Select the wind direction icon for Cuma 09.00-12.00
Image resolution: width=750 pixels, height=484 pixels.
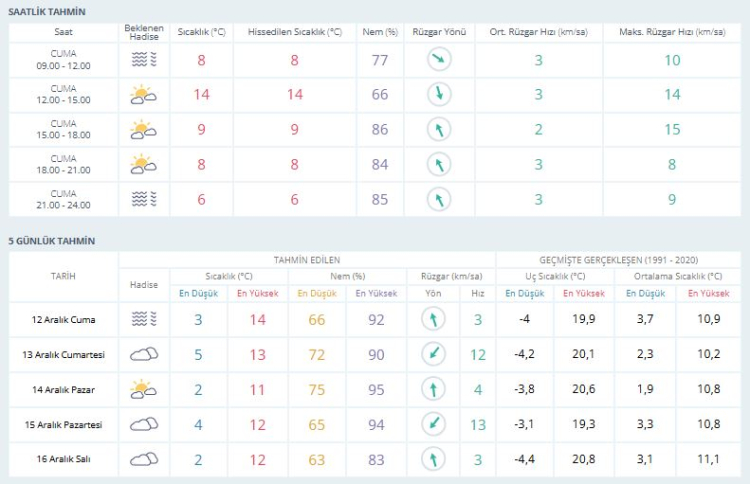(438, 60)
